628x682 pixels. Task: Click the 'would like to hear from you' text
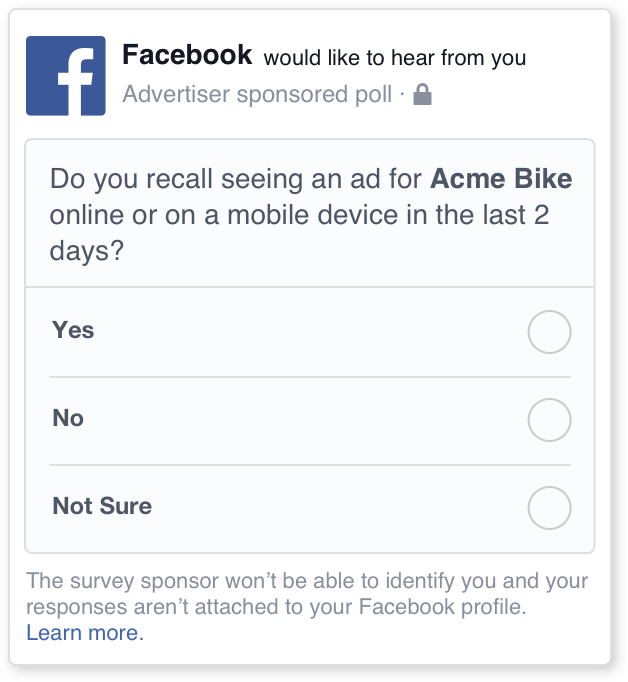click(394, 58)
